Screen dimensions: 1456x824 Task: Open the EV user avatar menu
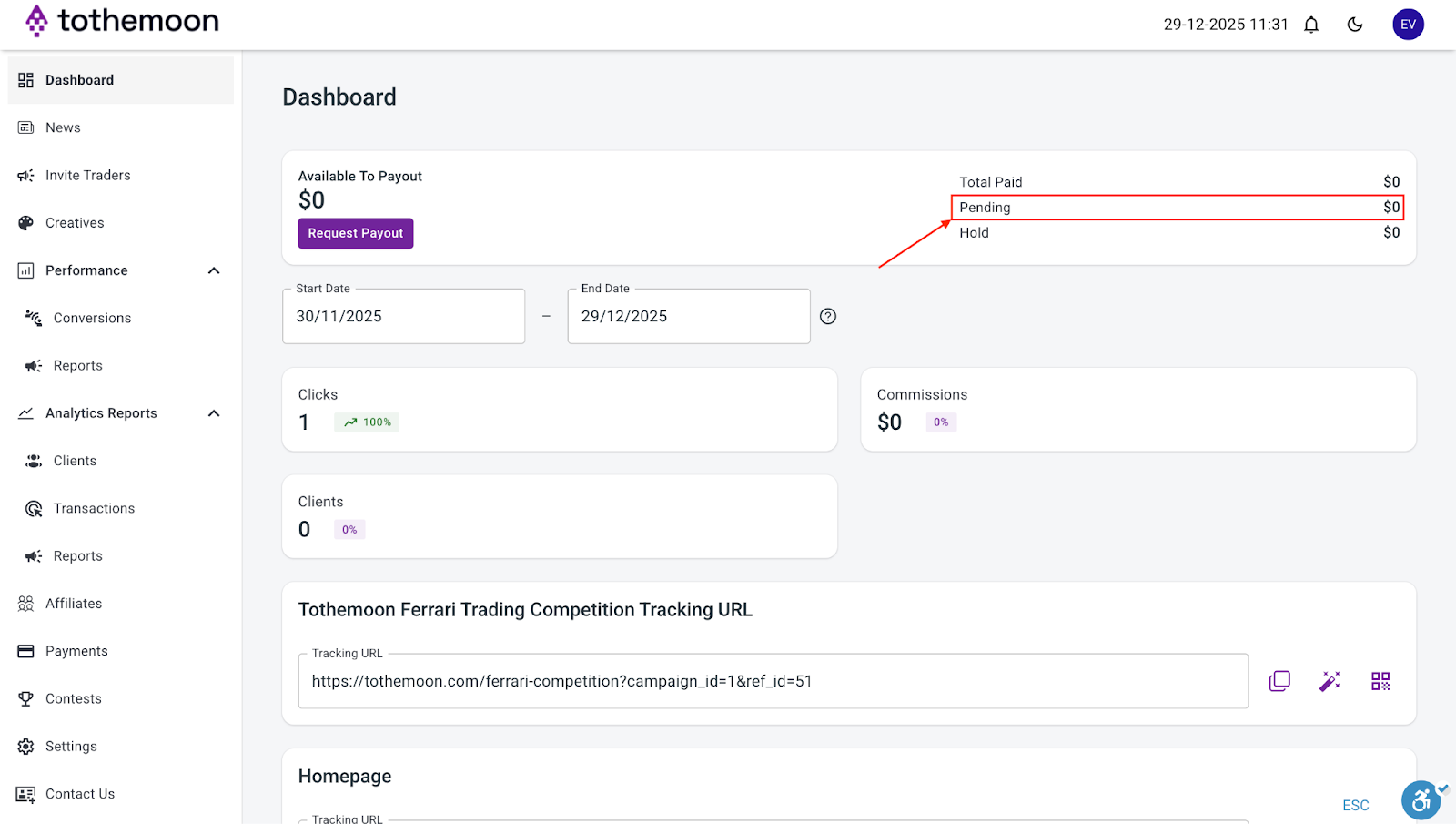pyautogui.click(x=1408, y=25)
